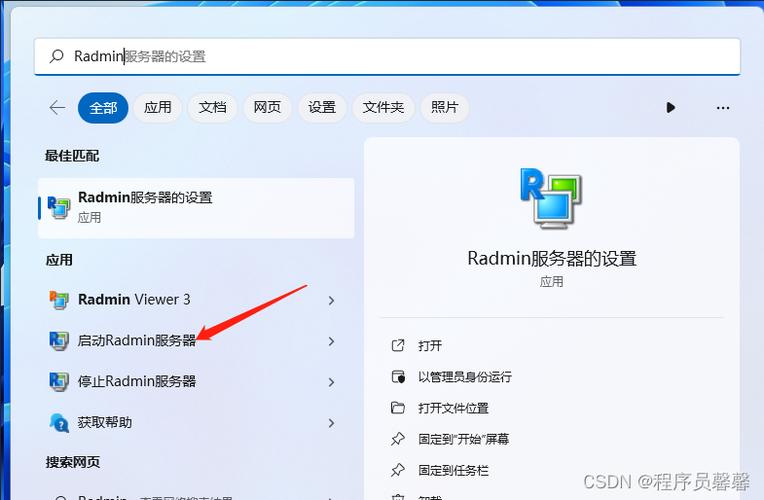764x500 pixels.
Task: Click the run-as-administrator shield icon
Action: tap(398, 377)
